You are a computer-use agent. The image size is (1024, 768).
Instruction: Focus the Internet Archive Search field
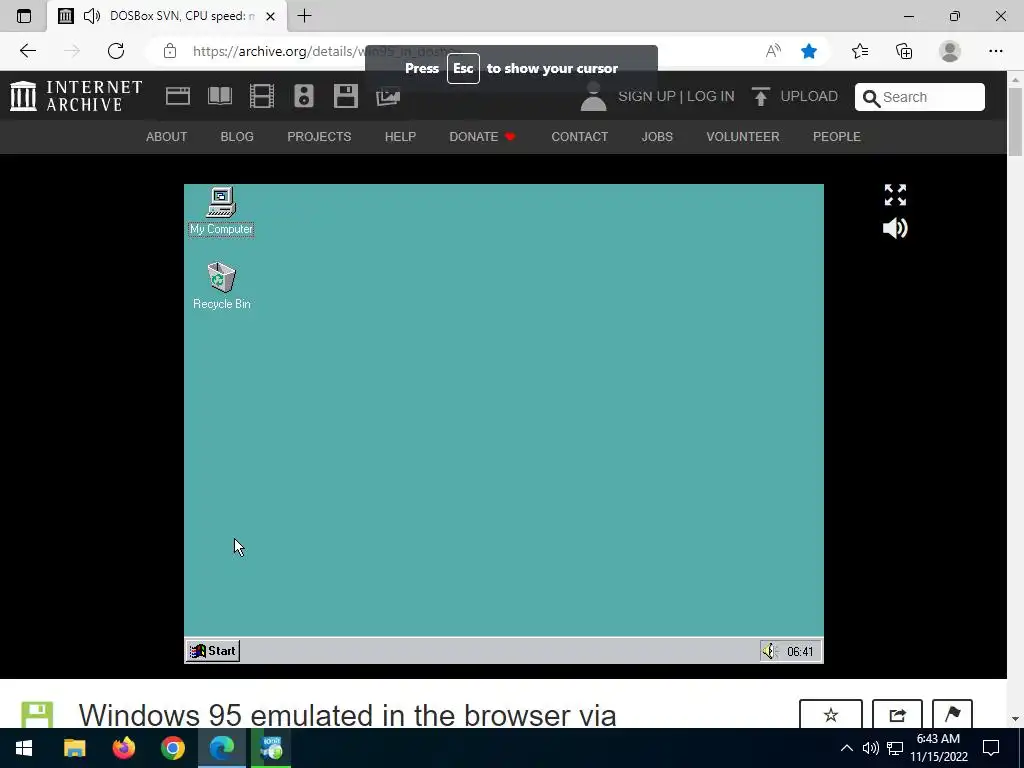920,97
